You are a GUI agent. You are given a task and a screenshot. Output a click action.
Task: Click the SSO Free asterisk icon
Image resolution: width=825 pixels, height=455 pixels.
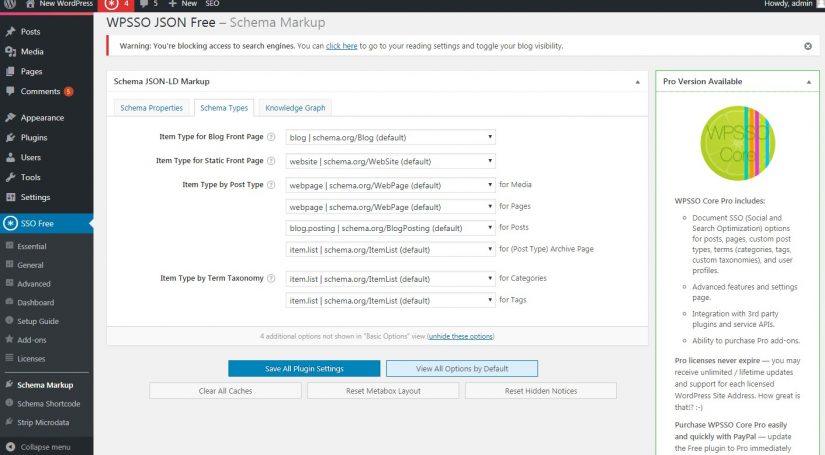click(x=10, y=223)
